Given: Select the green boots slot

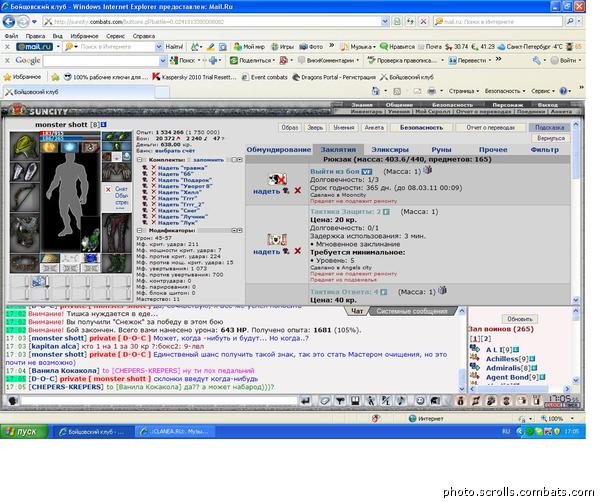Looking at the screenshot, I should [117, 263].
